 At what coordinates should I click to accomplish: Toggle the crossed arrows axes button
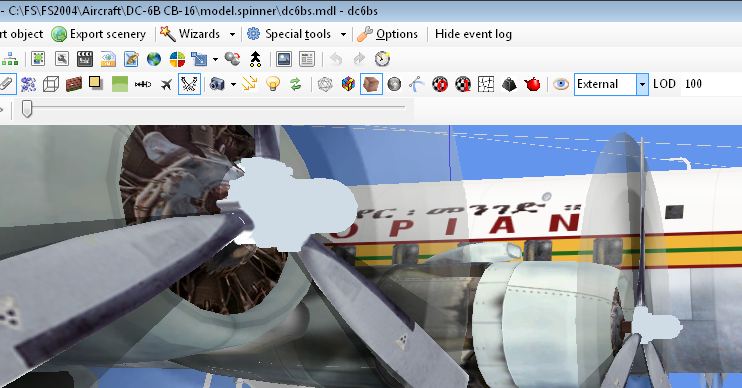pyautogui.click(x=189, y=84)
